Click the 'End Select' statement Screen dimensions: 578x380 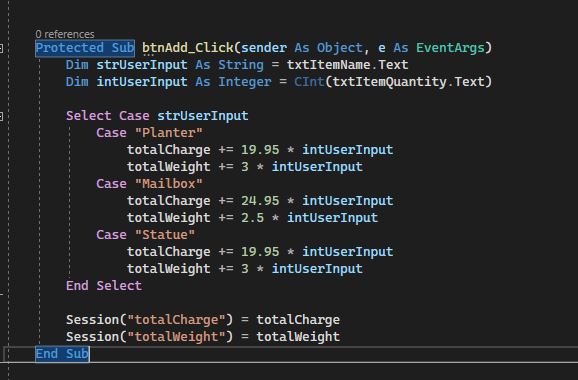[x=104, y=286]
